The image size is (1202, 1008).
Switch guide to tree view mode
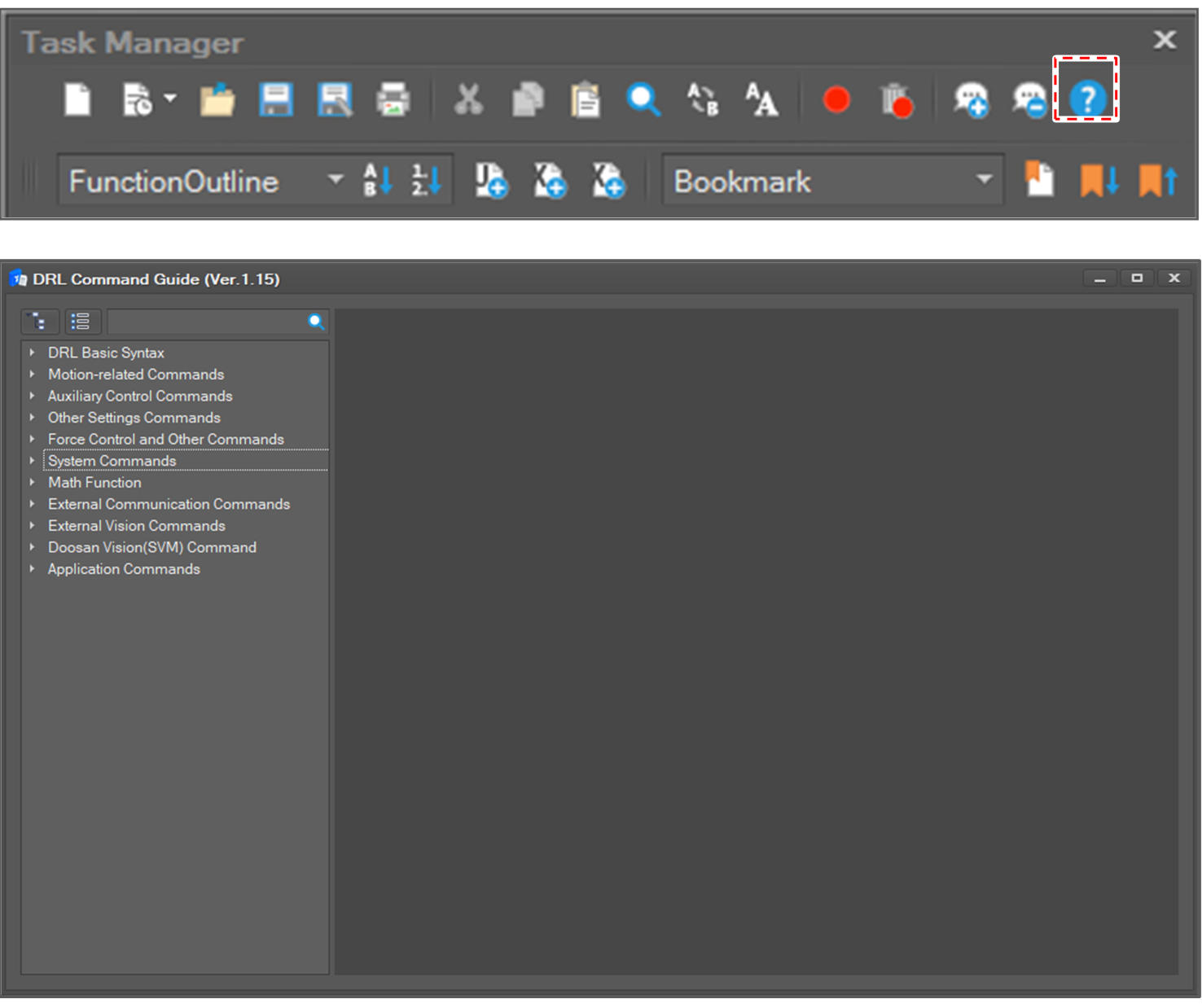[x=39, y=322]
